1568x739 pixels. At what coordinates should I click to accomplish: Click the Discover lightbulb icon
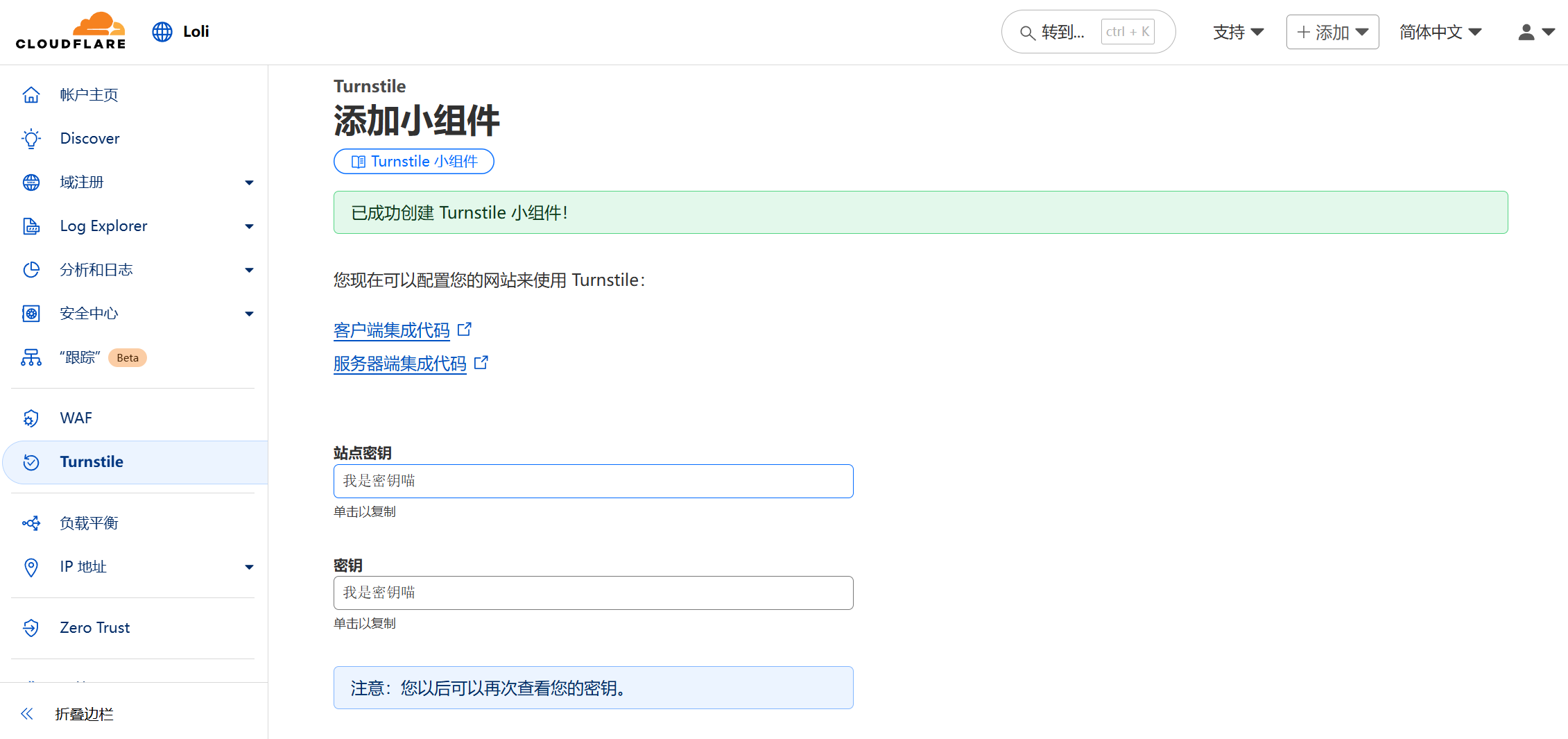point(31,139)
